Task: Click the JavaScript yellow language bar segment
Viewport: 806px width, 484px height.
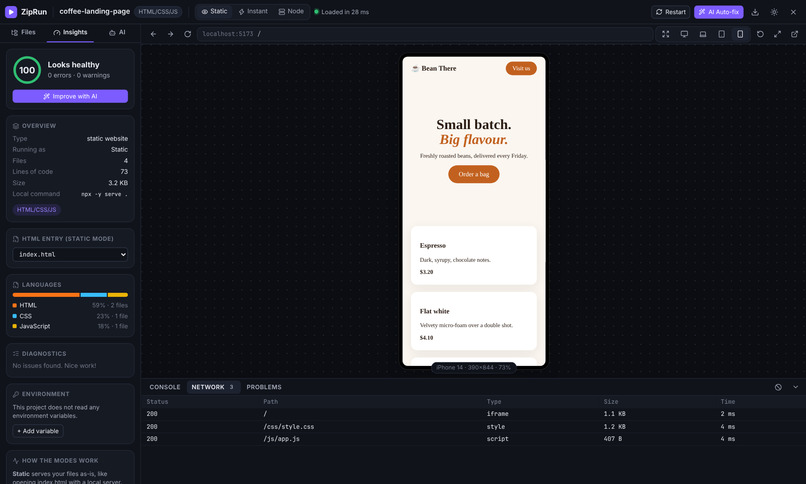Action: click(x=118, y=295)
